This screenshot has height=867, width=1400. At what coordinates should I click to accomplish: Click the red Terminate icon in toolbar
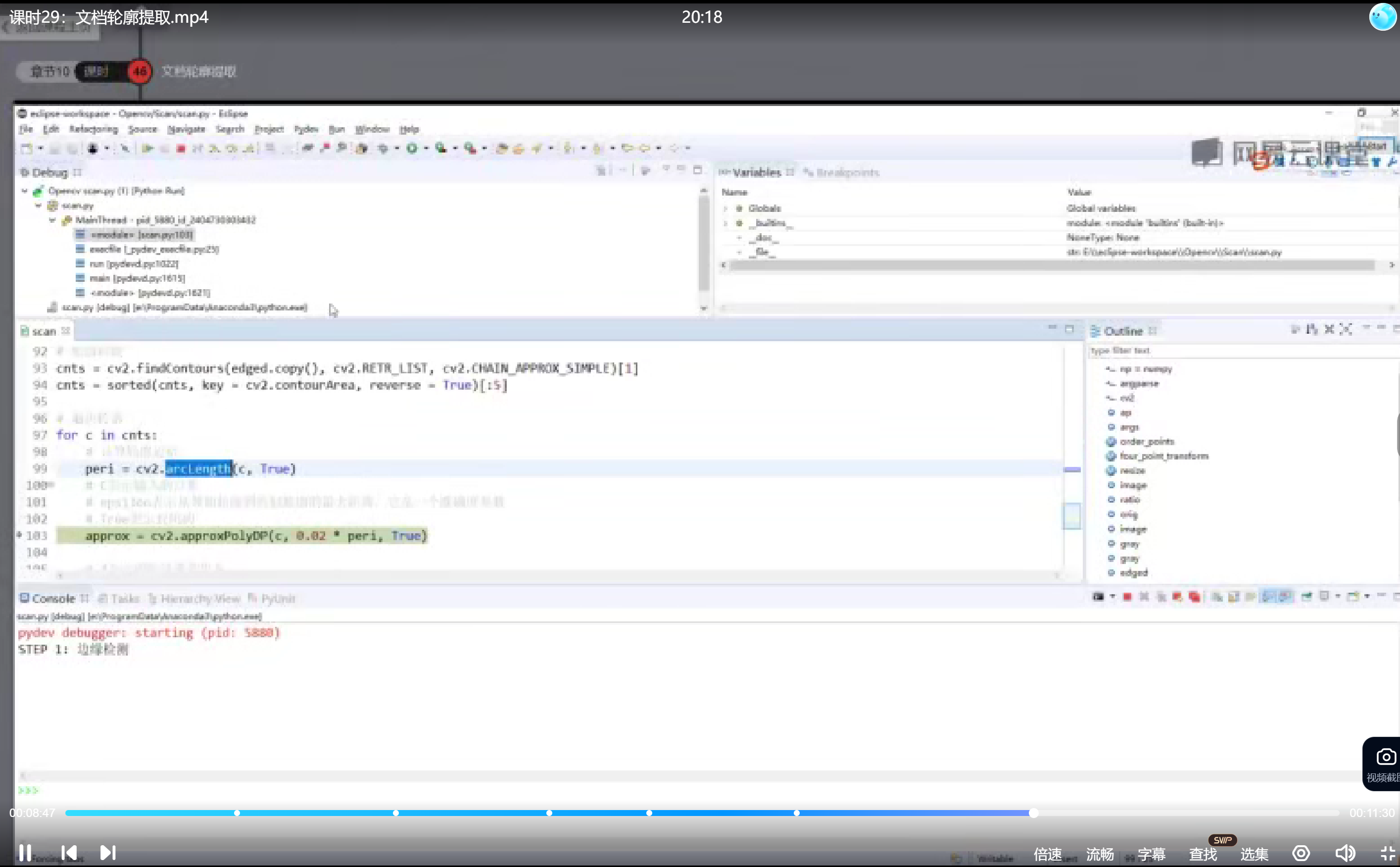coord(181,149)
